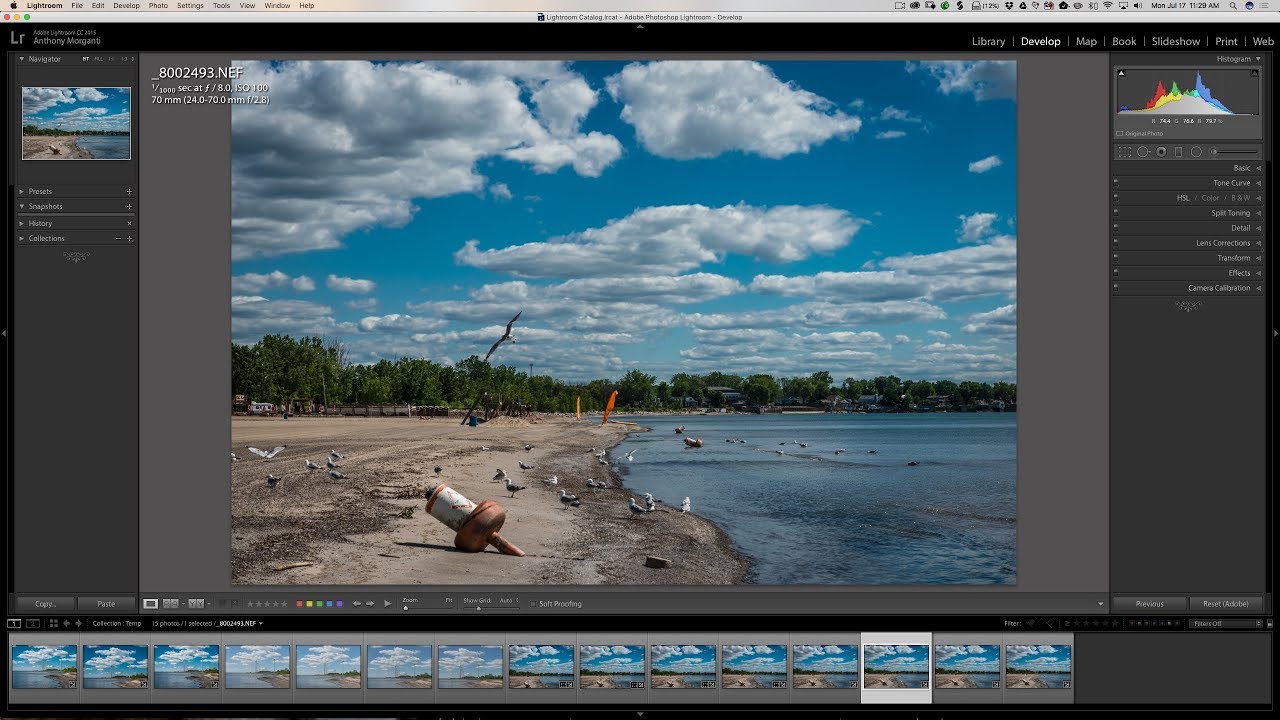The image size is (1280, 720).
Task: Click the Navigator preview image
Action: pos(76,123)
